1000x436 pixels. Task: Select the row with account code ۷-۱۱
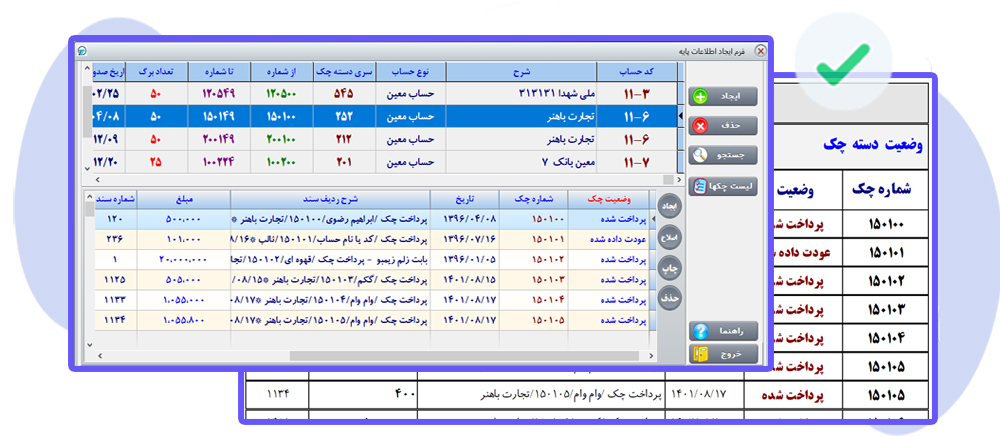point(384,162)
